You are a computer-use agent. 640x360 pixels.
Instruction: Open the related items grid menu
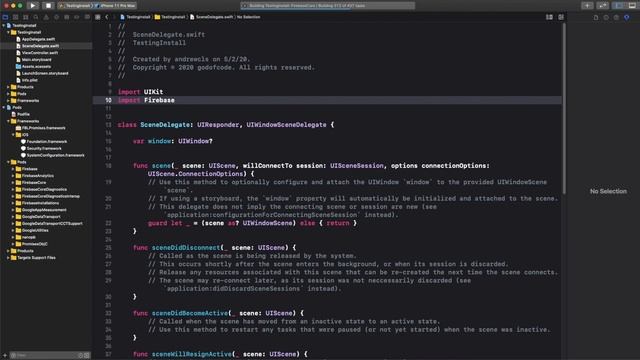98,17
